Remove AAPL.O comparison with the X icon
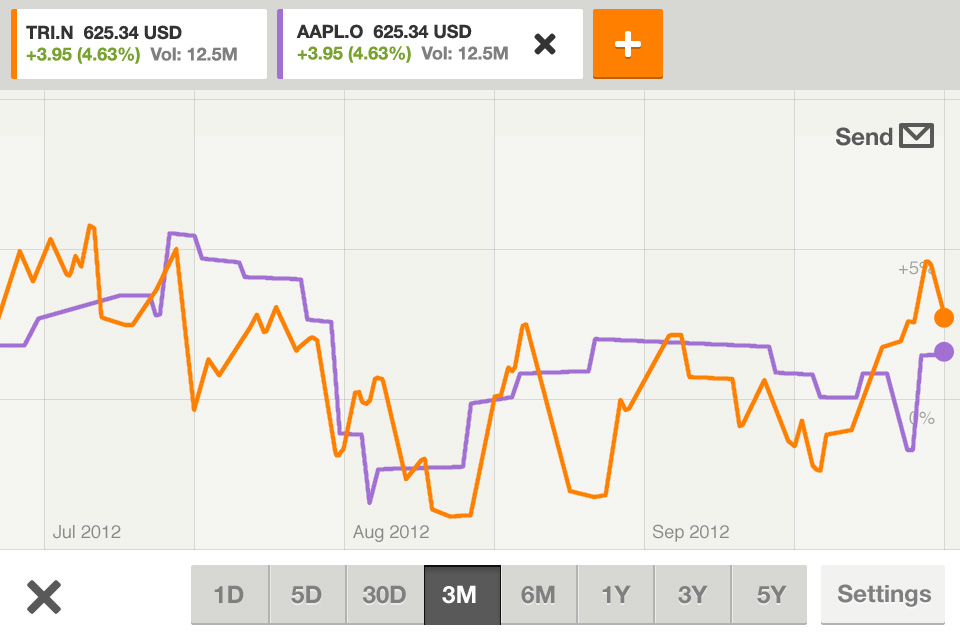This screenshot has height=640, width=960. (x=544, y=44)
